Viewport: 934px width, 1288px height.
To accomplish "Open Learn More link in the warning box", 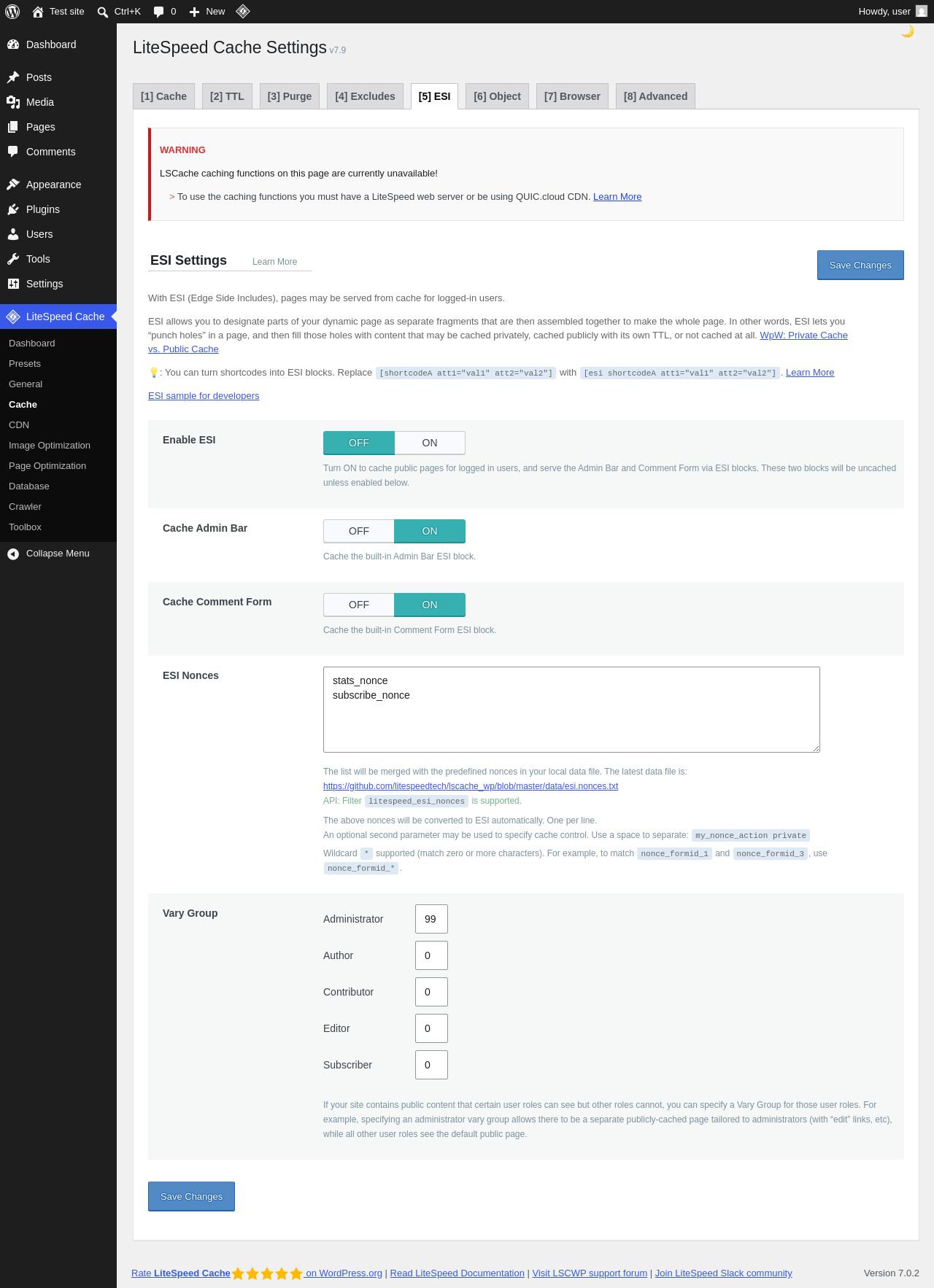I will point(617,197).
